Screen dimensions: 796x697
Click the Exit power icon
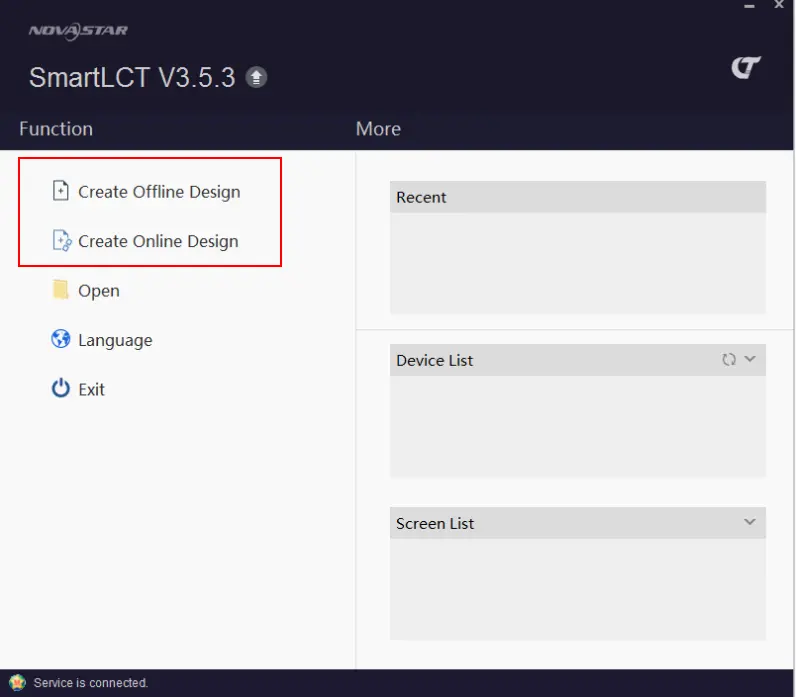coord(61,389)
